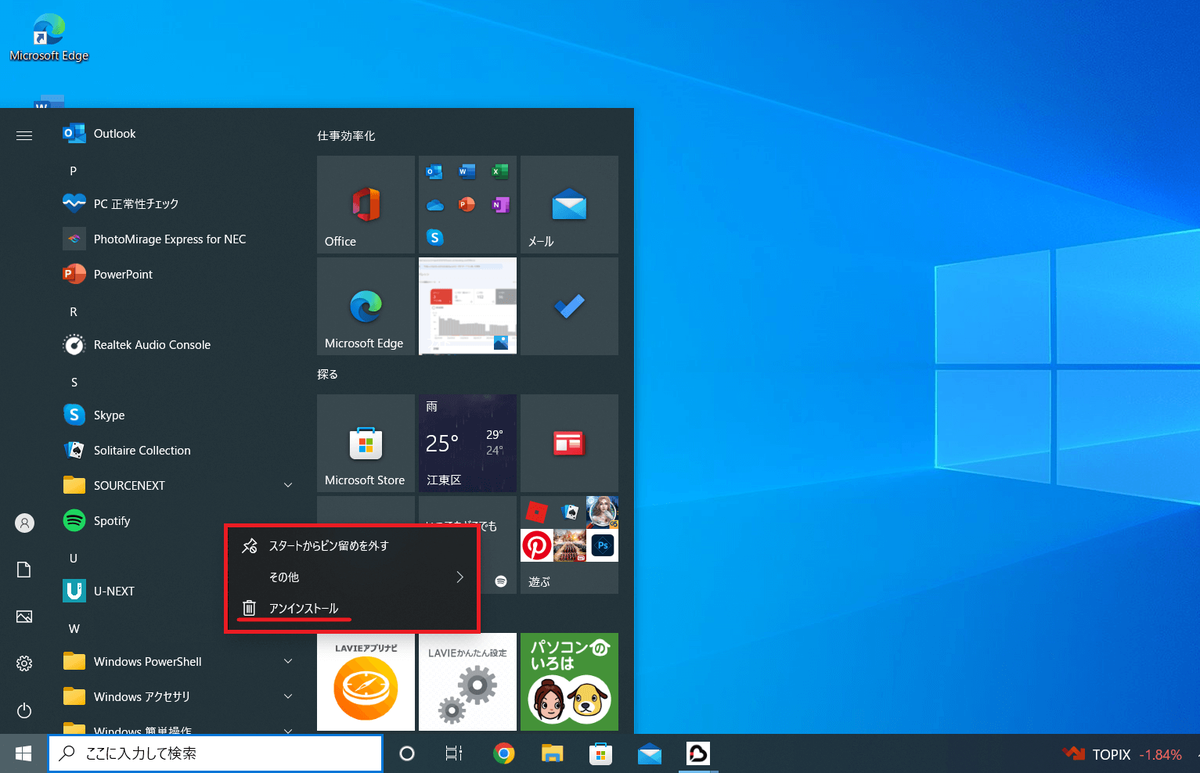Focus the ここに入力して検索 search box
Viewport: 1200px width, 773px height.
click(215, 753)
